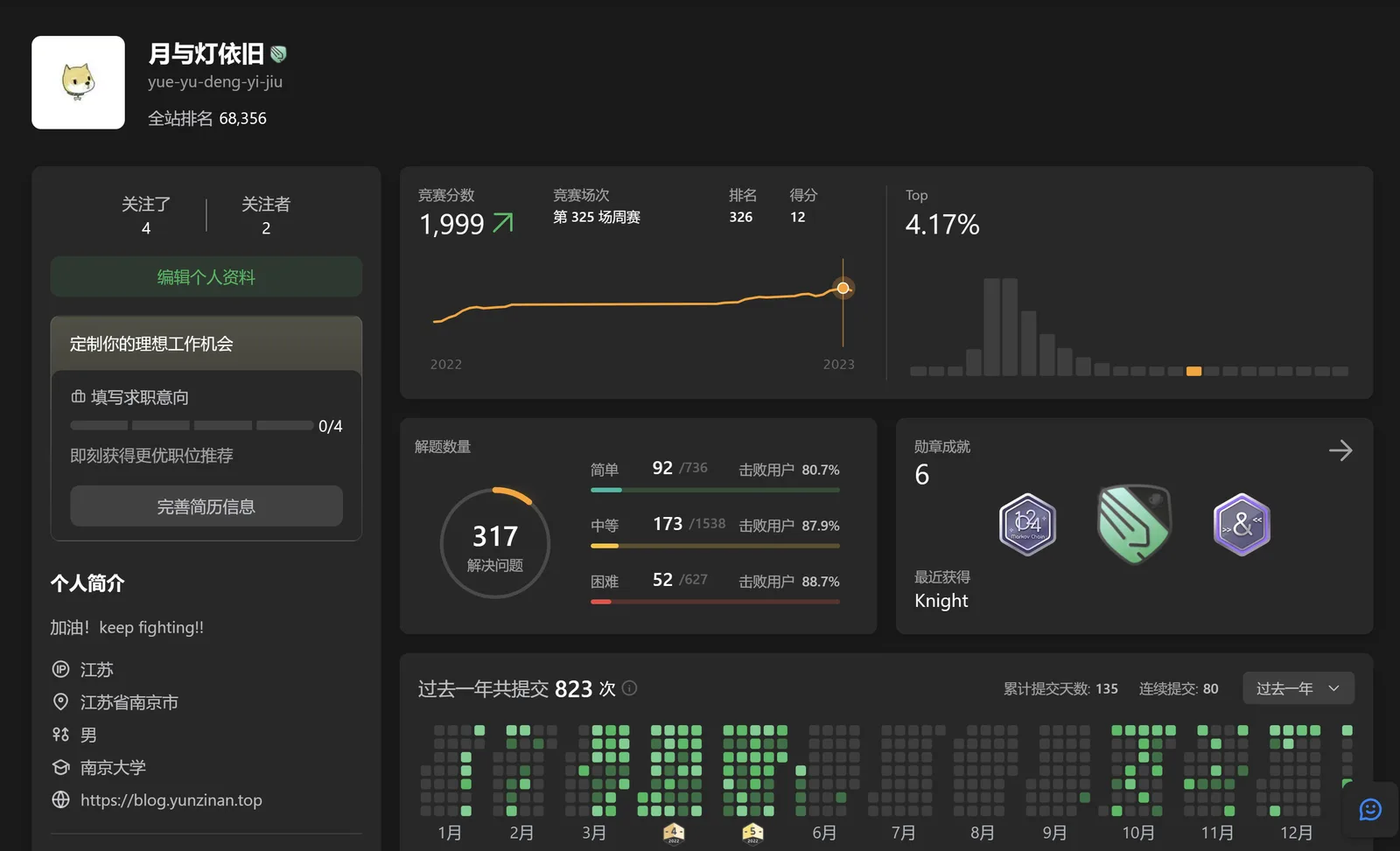This screenshot has width=1400, height=851.
Task: Click the Top 4.17% value
Action: [942, 225]
